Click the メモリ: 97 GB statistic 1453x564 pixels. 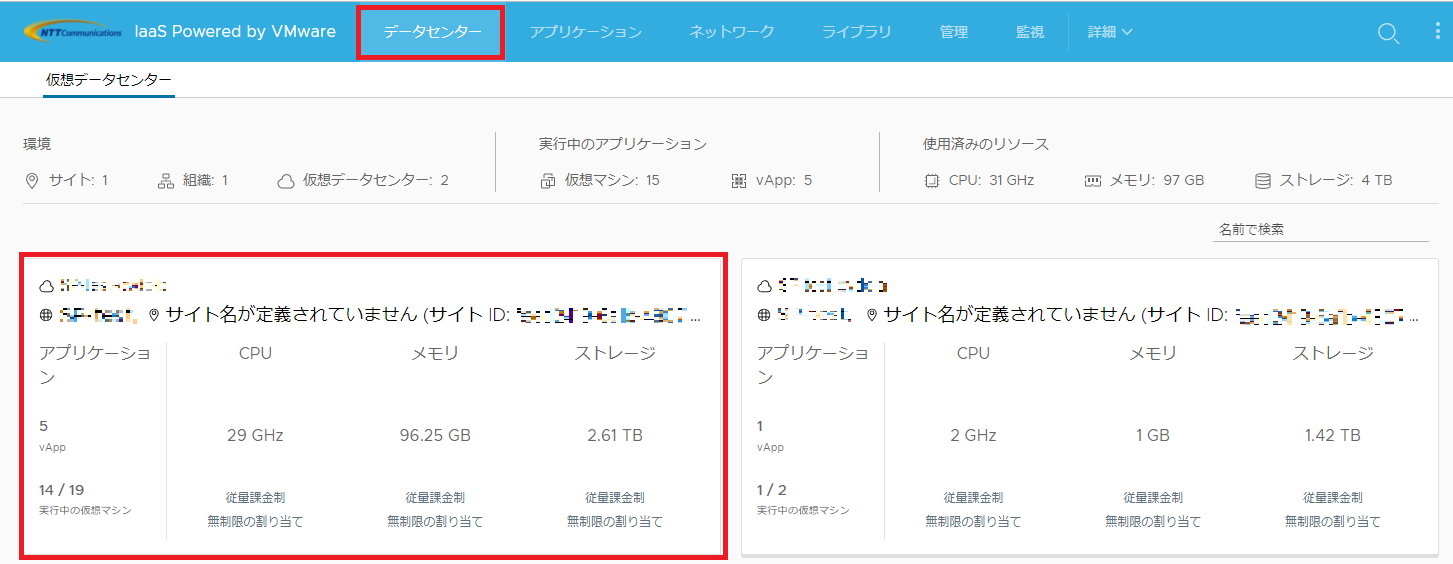pyautogui.click(x=1144, y=181)
